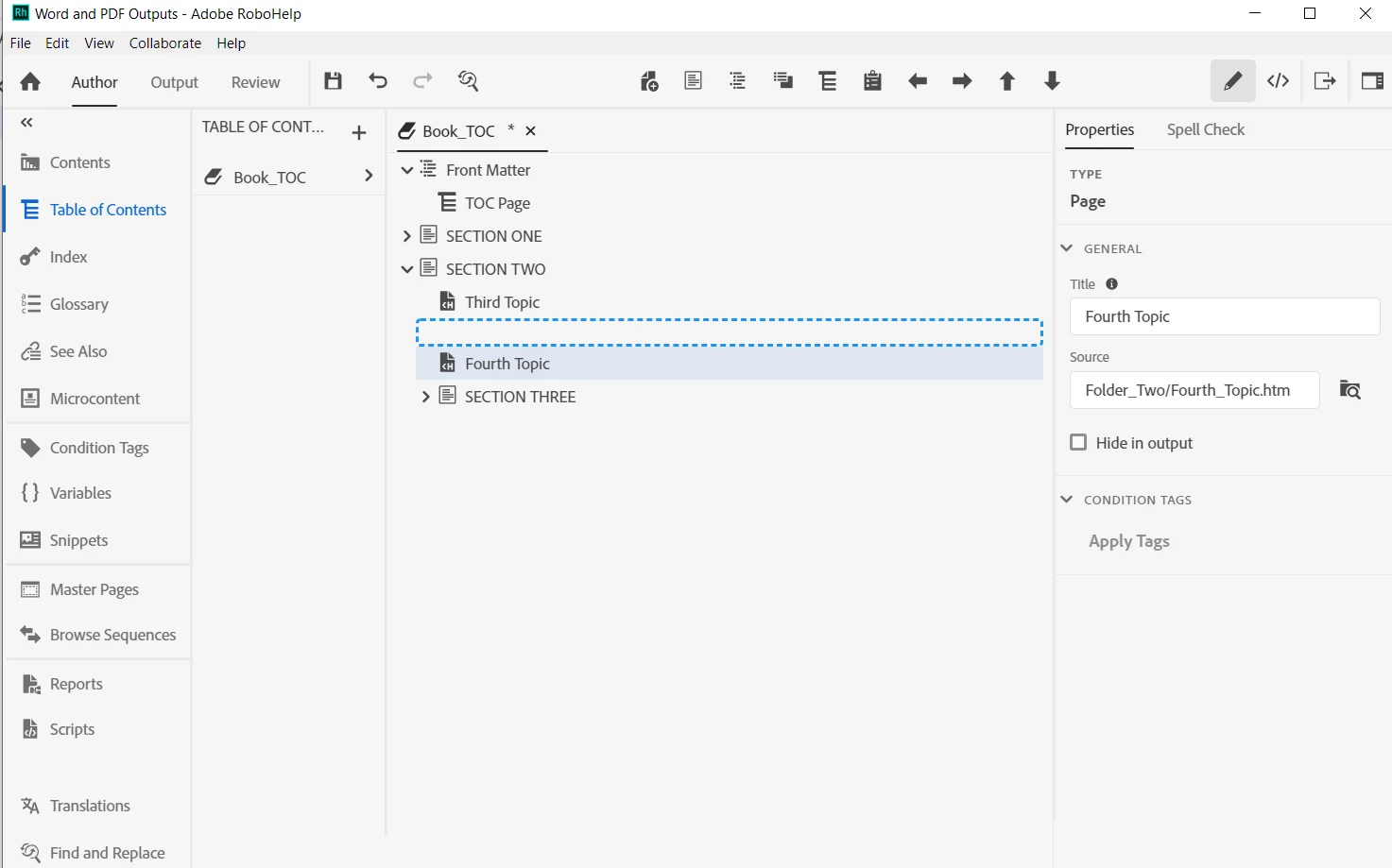Open the Help menu
The width and height of the screenshot is (1392, 868).
click(232, 43)
